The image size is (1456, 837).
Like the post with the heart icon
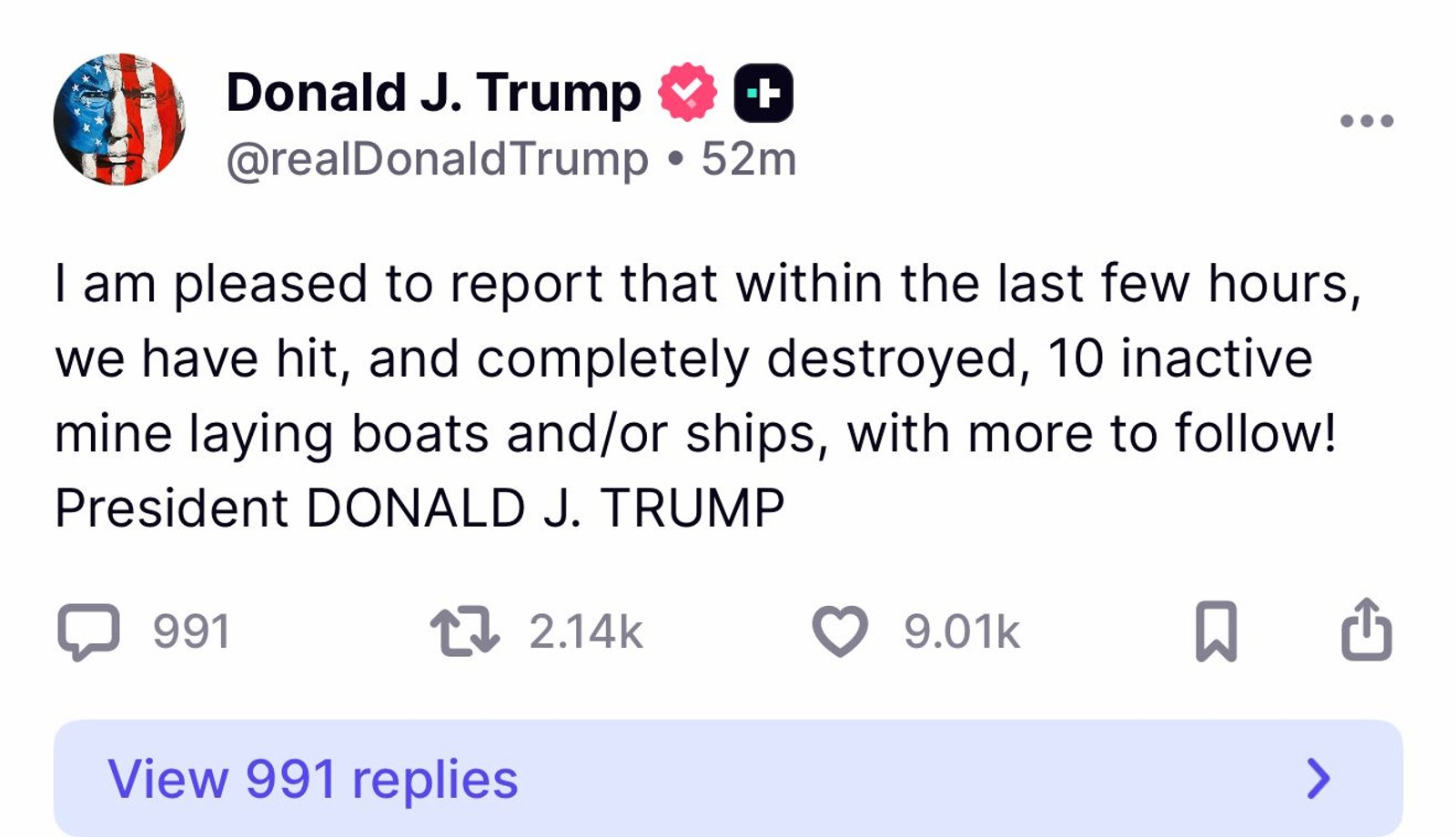point(839,631)
